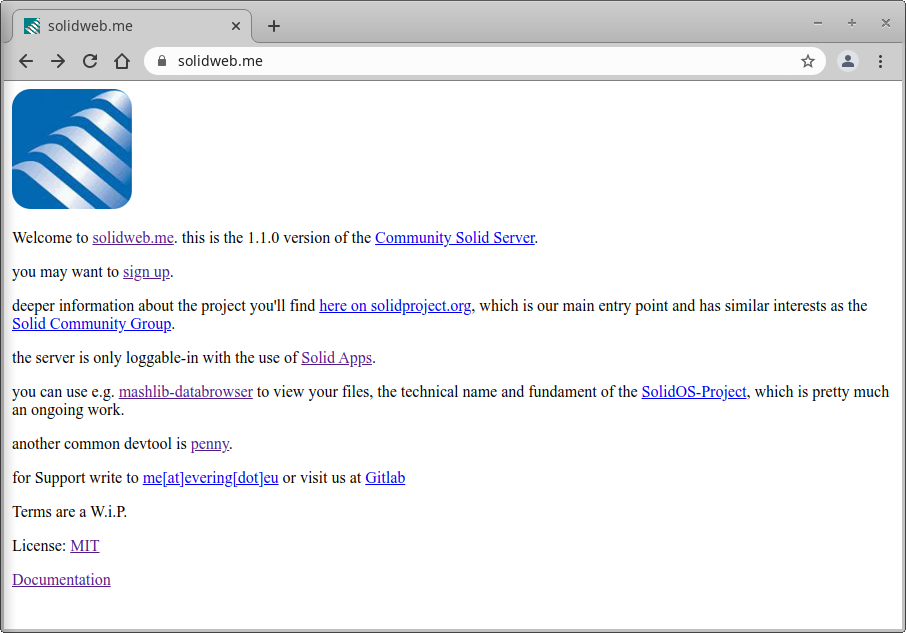This screenshot has height=633, width=906.
Task: Select the solidweb.me browser tab
Action: tap(120, 26)
